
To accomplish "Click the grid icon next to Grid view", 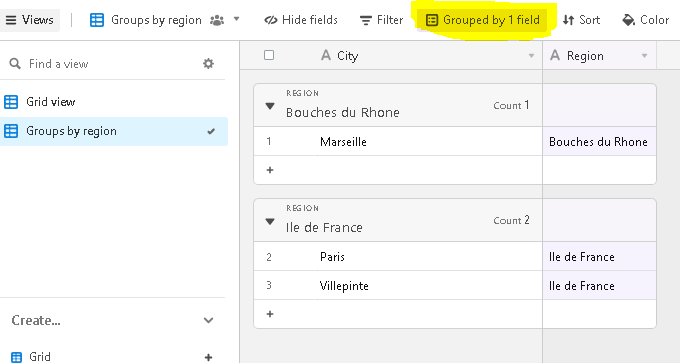I will tap(11, 102).
